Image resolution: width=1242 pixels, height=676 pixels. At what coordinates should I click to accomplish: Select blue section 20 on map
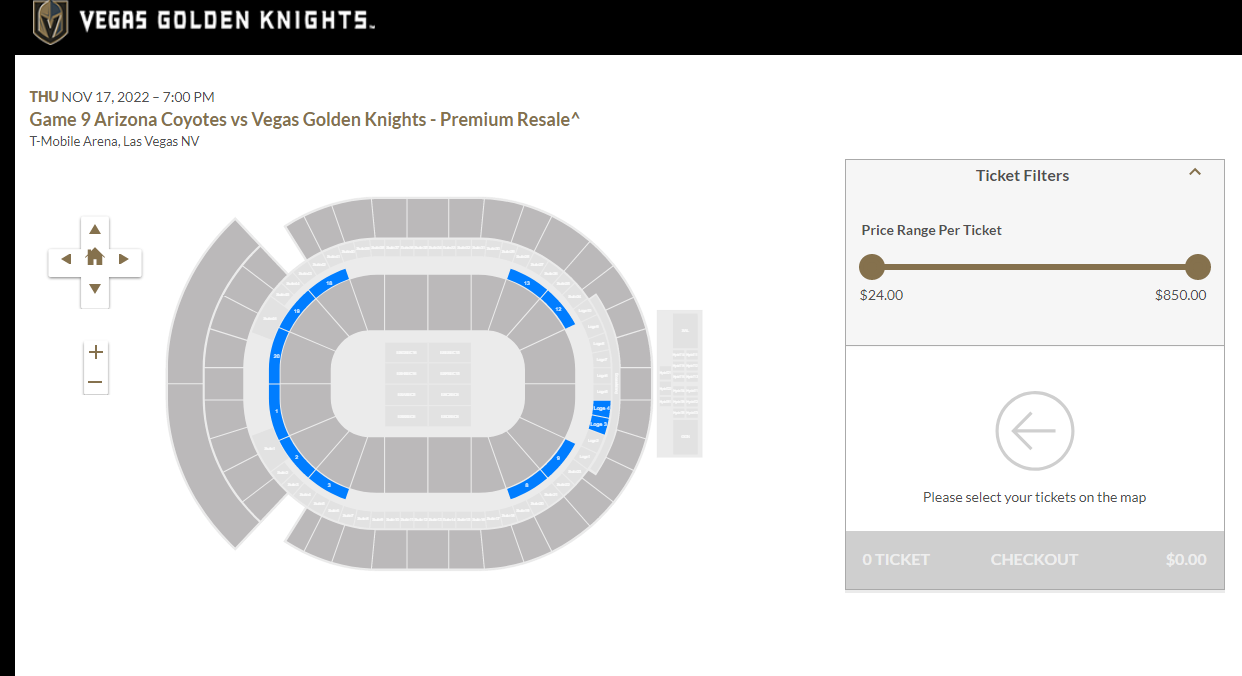pyautogui.click(x=276, y=356)
